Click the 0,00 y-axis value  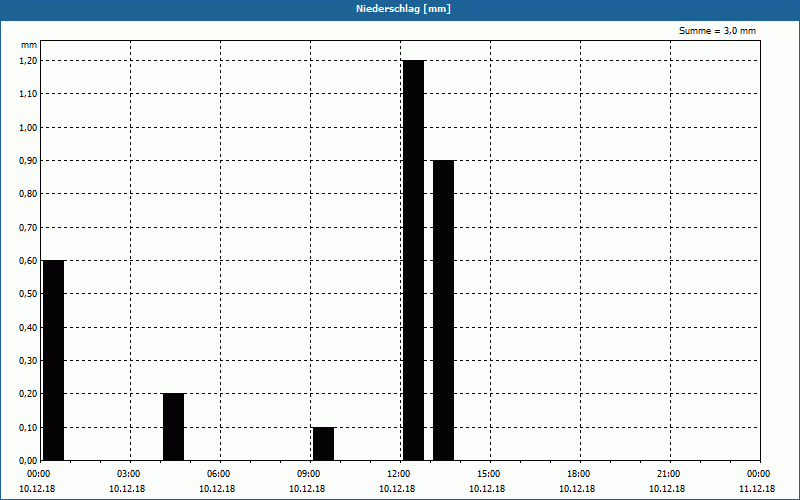[x=28, y=461]
